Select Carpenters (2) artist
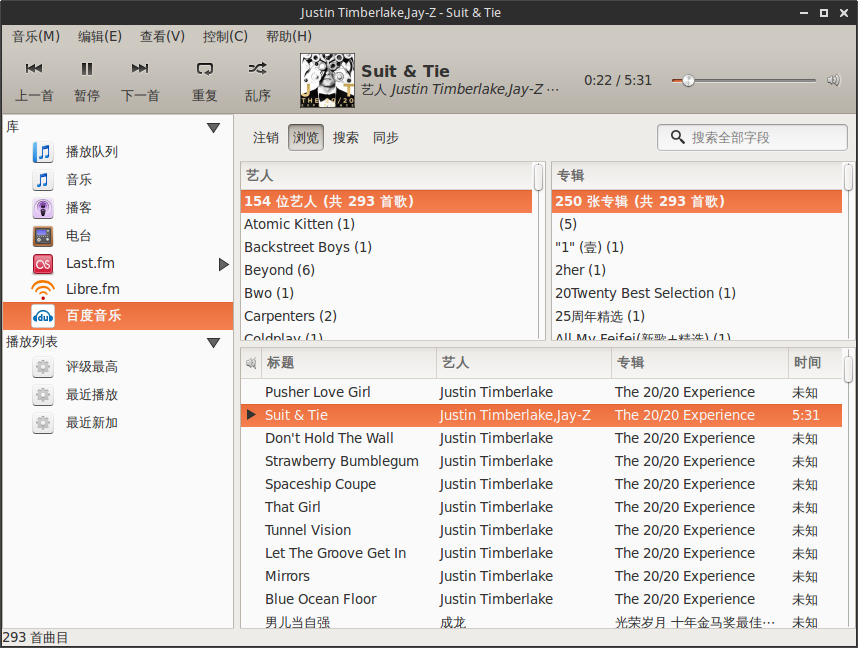858x648 pixels. [386, 316]
